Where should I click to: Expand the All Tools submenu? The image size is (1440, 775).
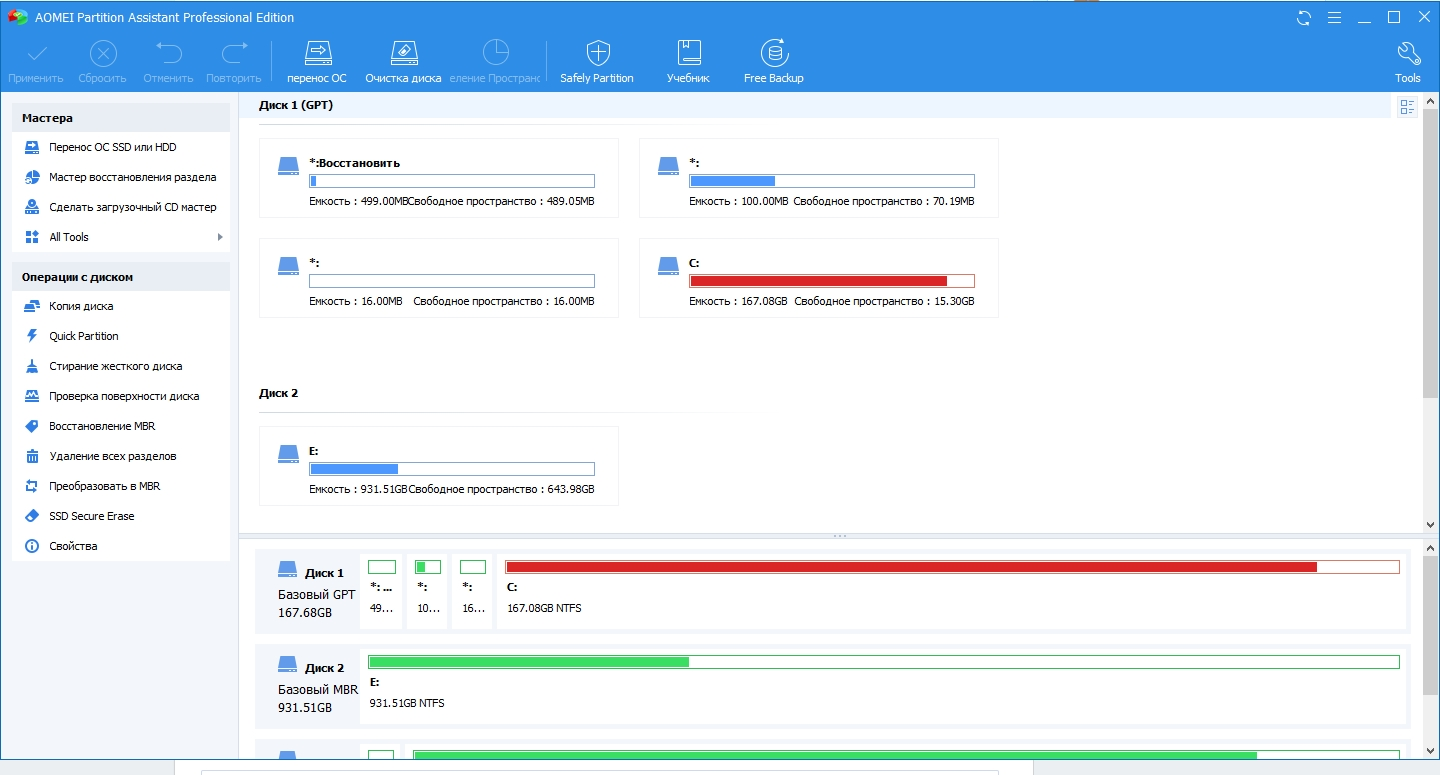(x=120, y=237)
